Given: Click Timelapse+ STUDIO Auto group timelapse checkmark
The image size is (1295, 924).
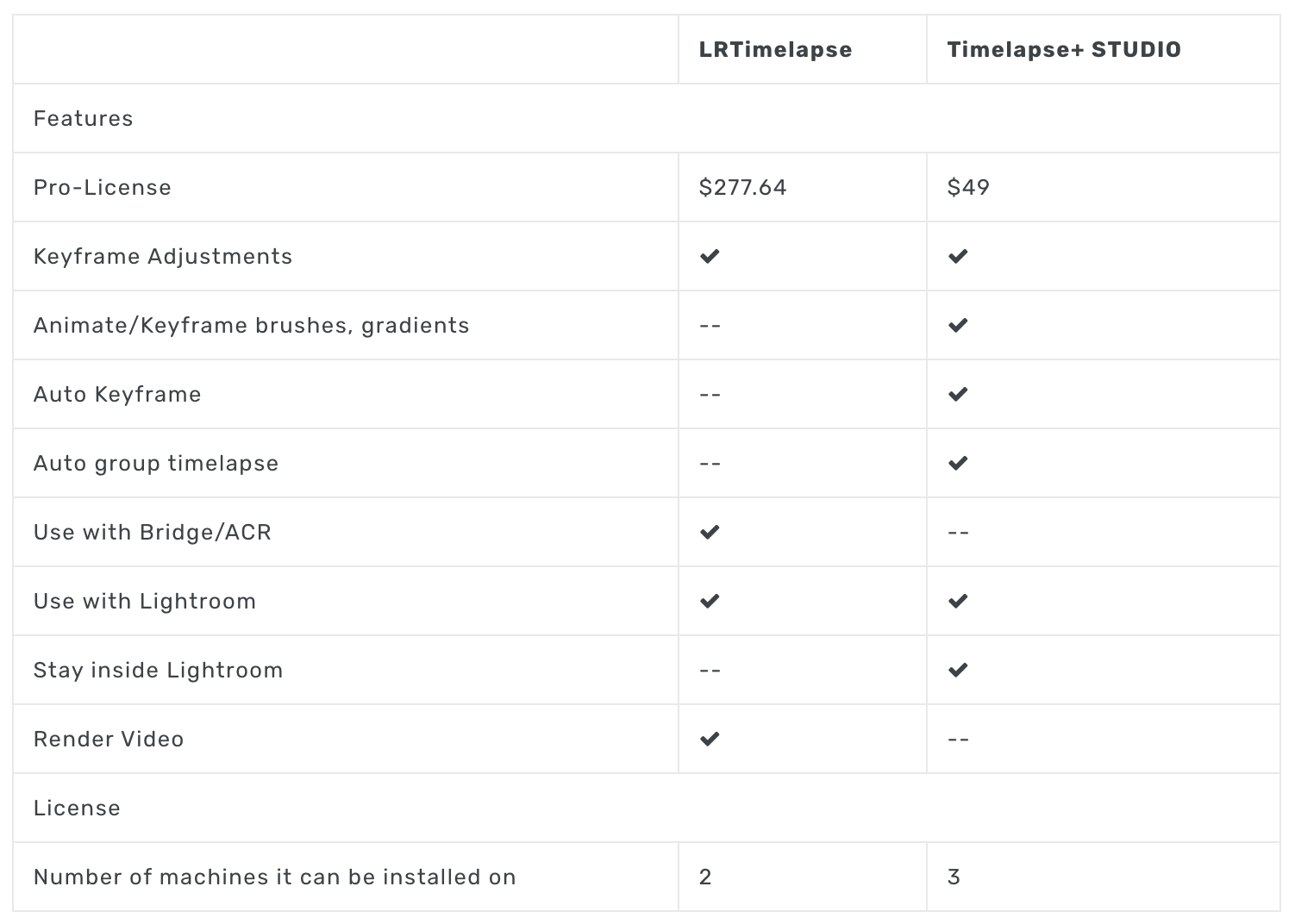Looking at the screenshot, I should pos(958,463).
